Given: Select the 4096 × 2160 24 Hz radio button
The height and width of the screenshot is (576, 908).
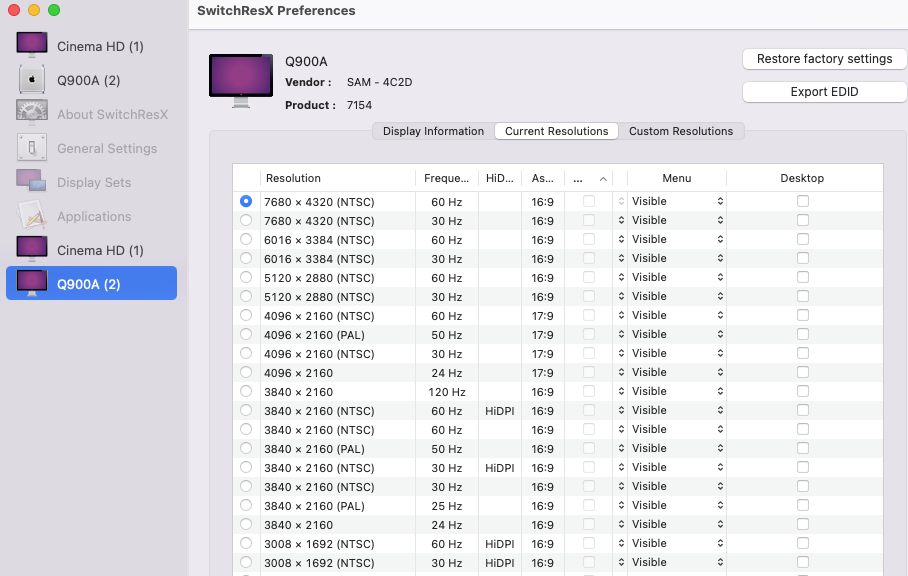Looking at the screenshot, I should [246, 372].
